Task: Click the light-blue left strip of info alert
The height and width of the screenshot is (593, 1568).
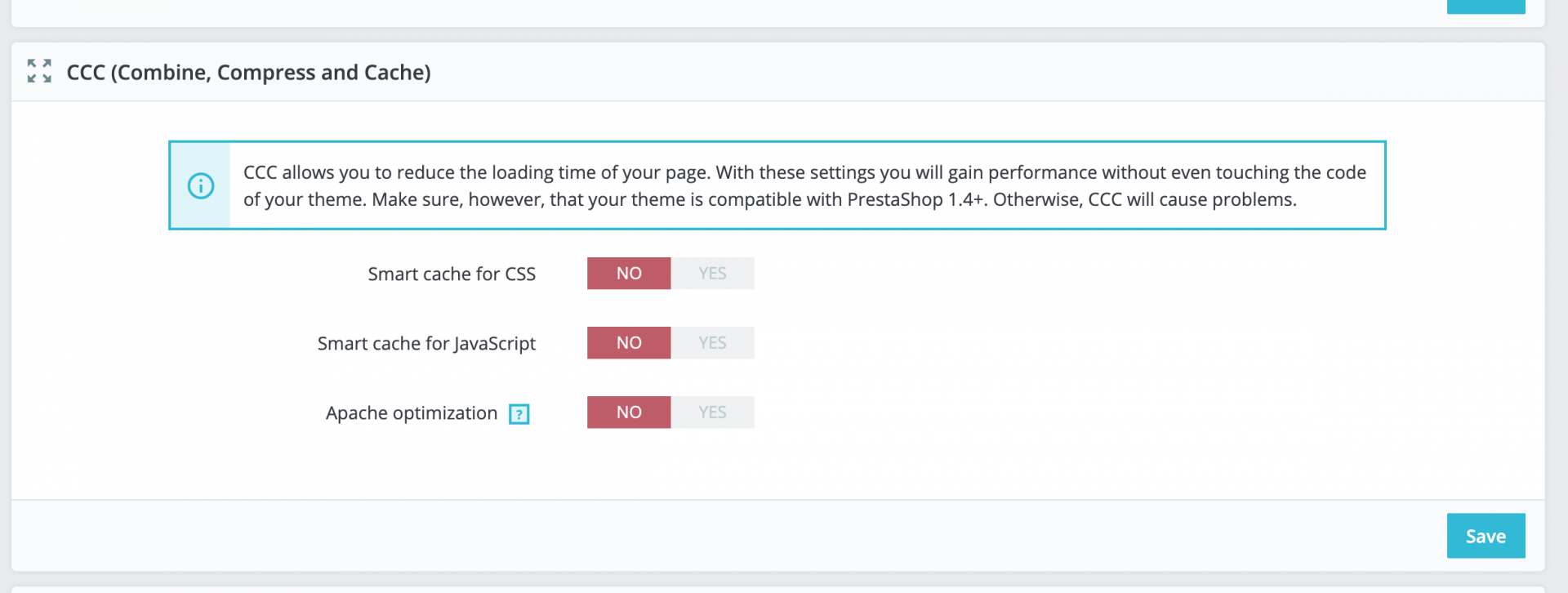Action: tap(201, 185)
